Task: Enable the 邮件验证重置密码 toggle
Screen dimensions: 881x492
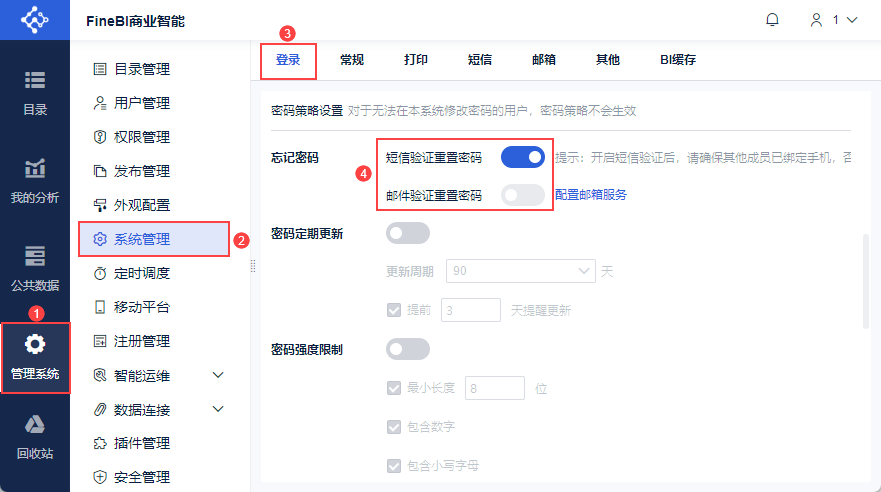Action: click(523, 195)
